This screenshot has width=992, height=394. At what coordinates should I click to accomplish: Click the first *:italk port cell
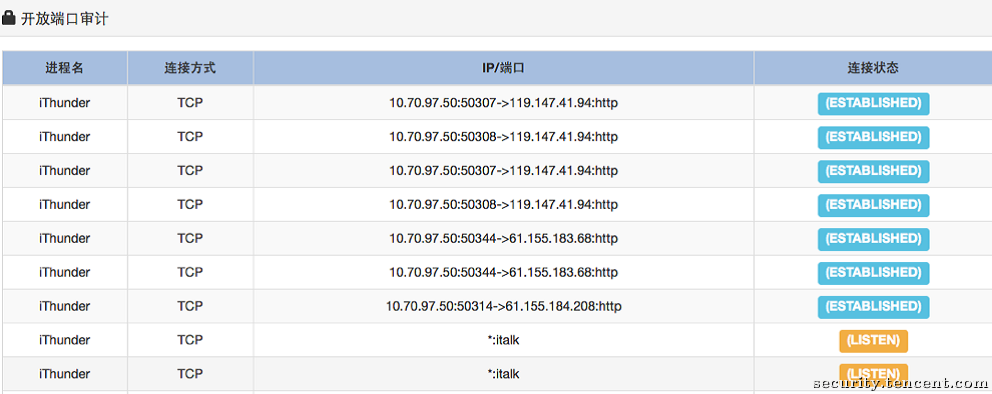(x=504, y=341)
